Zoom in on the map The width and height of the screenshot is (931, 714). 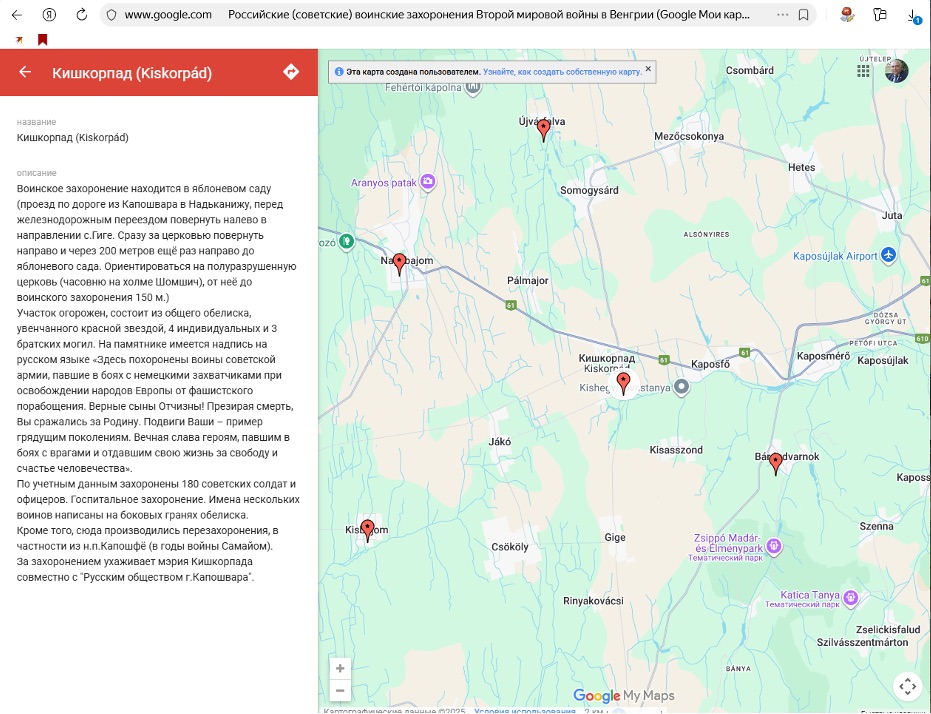[340, 668]
